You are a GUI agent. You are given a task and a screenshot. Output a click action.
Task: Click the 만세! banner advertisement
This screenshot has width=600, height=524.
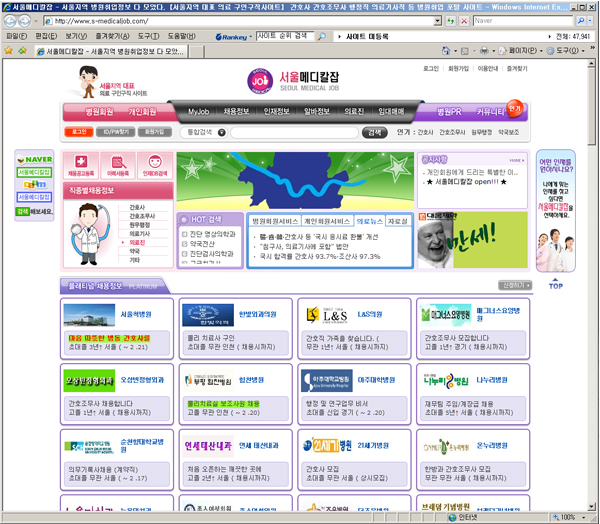click(473, 240)
